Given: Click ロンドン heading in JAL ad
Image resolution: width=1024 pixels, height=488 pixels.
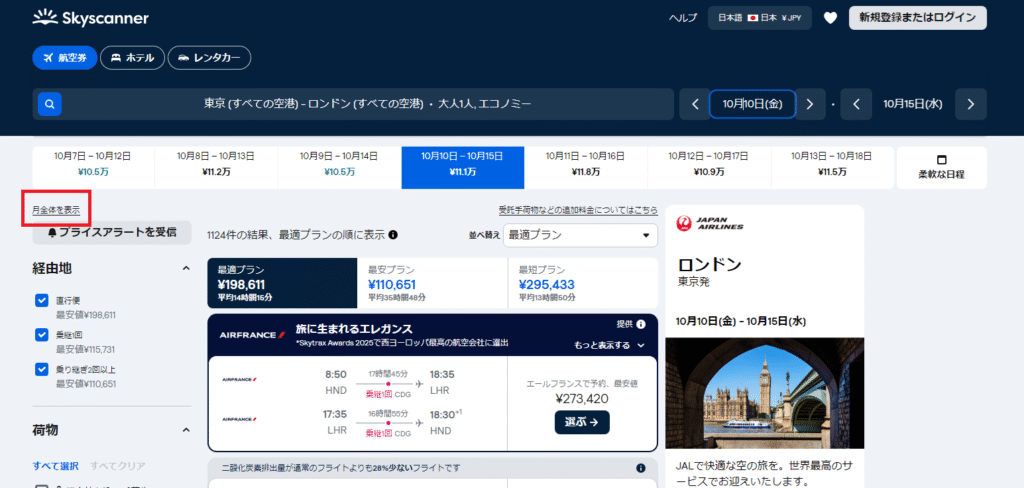Looking at the screenshot, I should coord(709,265).
